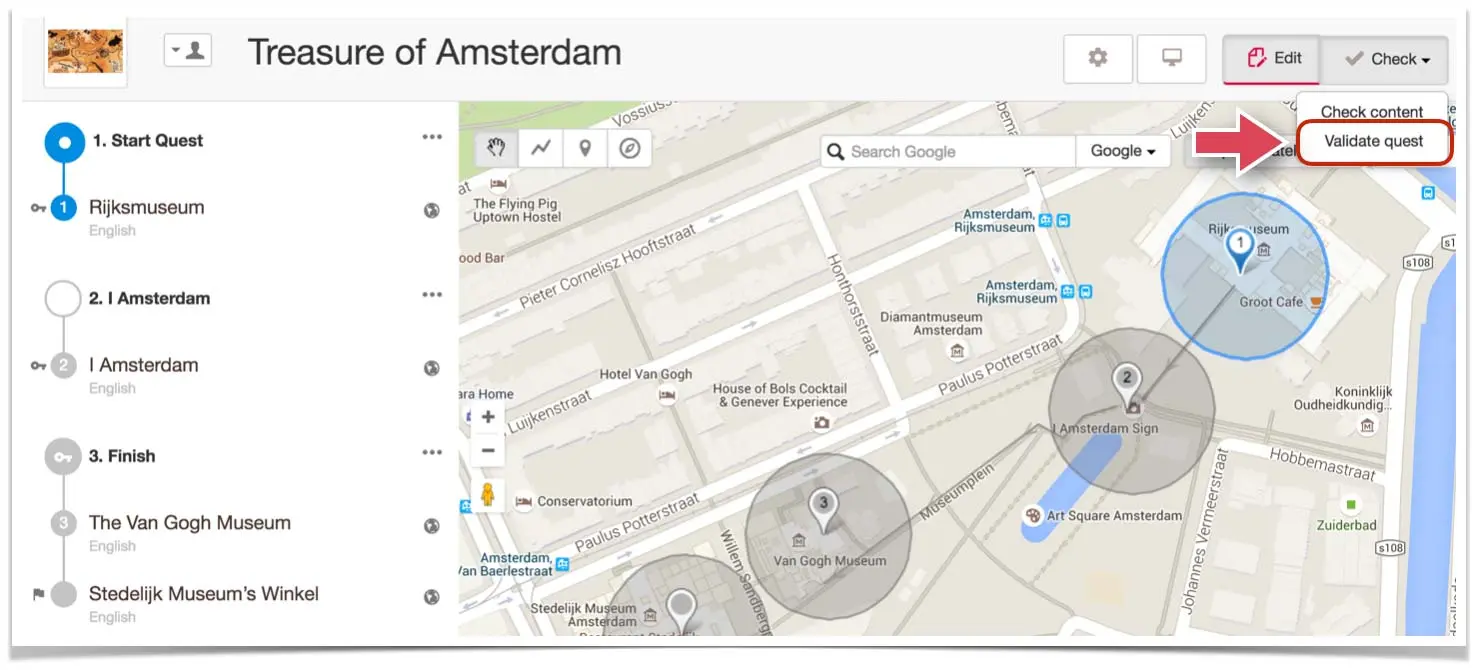This screenshot has width=1480, height=670.
Task: Open options for 2. I Amsterdam
Action: 432,295
